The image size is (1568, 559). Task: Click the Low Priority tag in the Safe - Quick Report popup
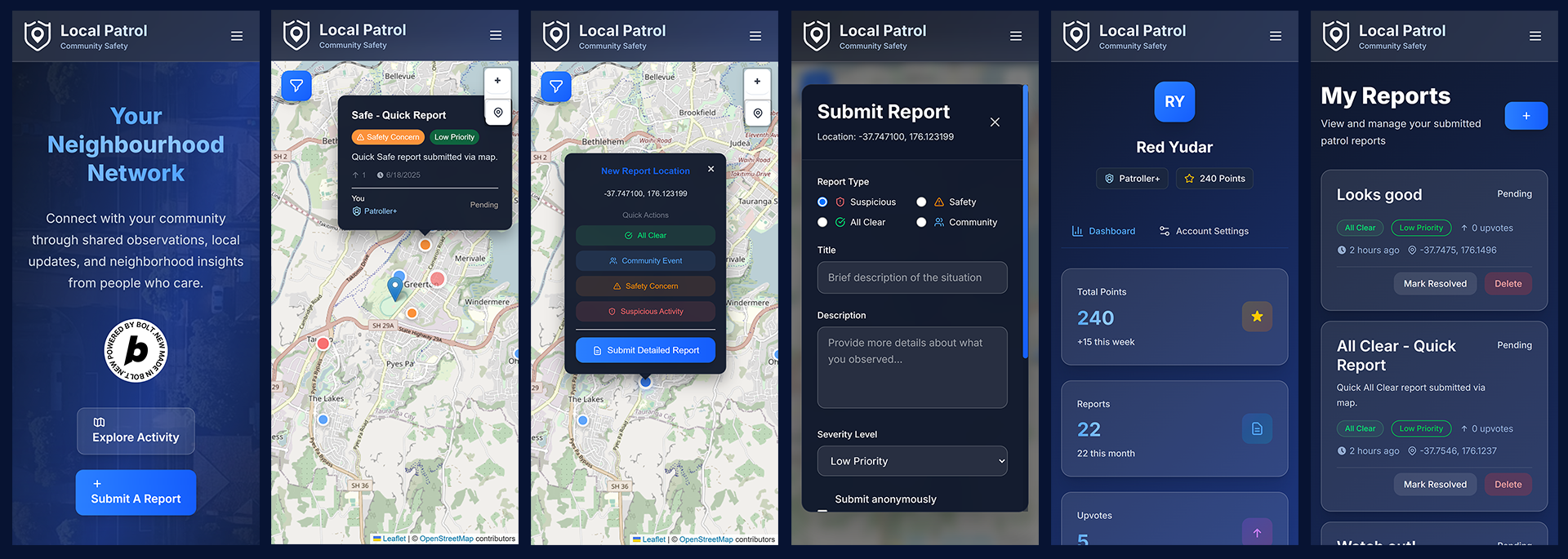tap(454, 137)
